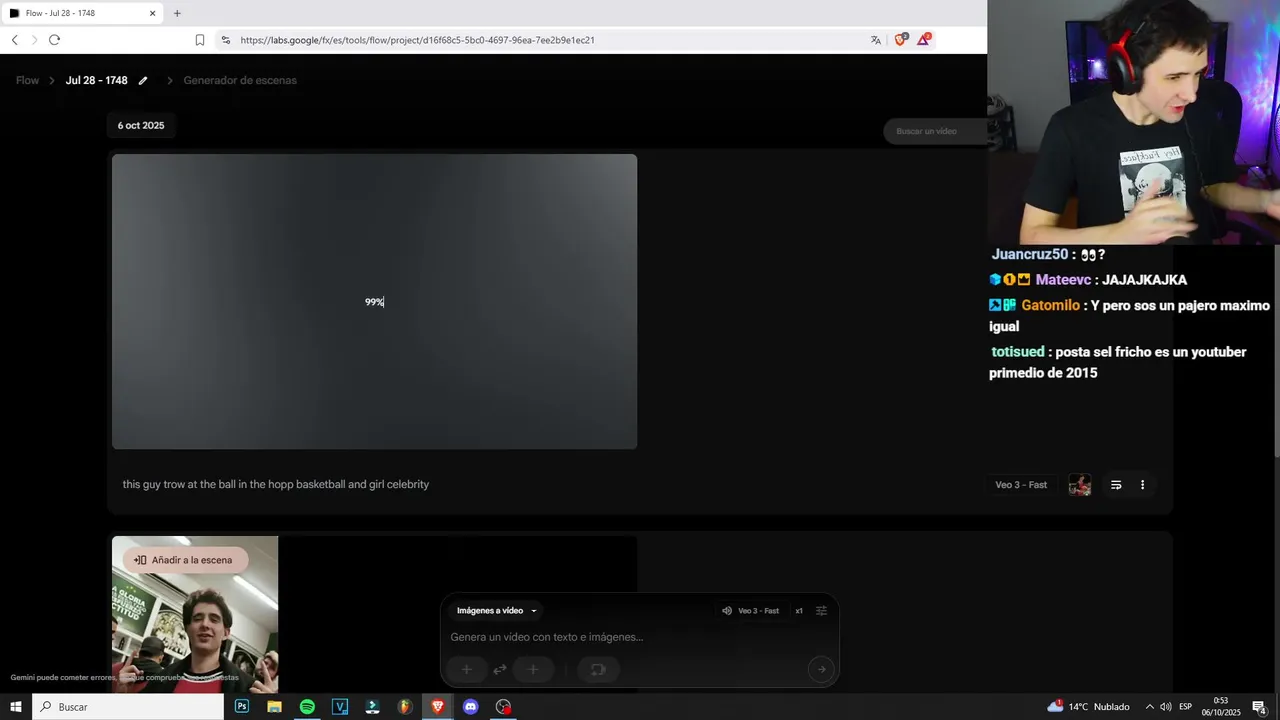Click the generating video preview at 99%

(x=374, y=301)
